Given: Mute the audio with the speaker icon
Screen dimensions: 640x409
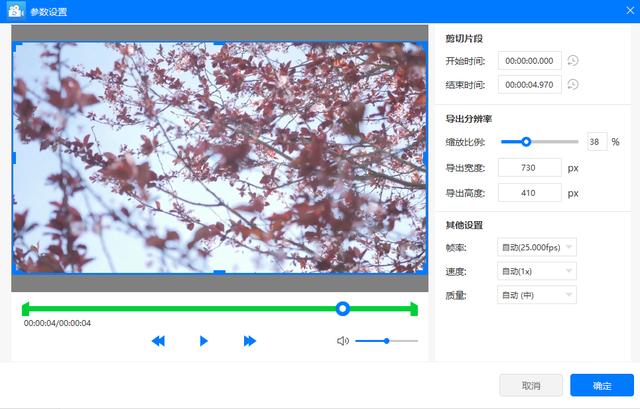Looking at the screenshot, I should pos(342,341).
